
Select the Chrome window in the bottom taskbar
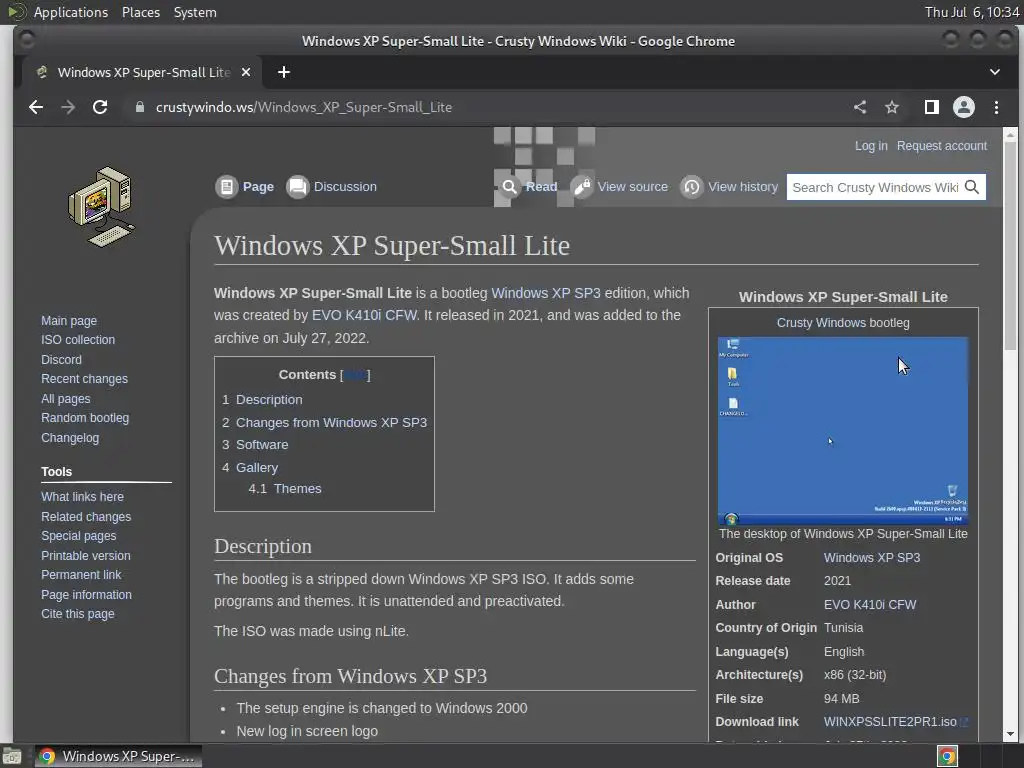click(x=118, y=756)
